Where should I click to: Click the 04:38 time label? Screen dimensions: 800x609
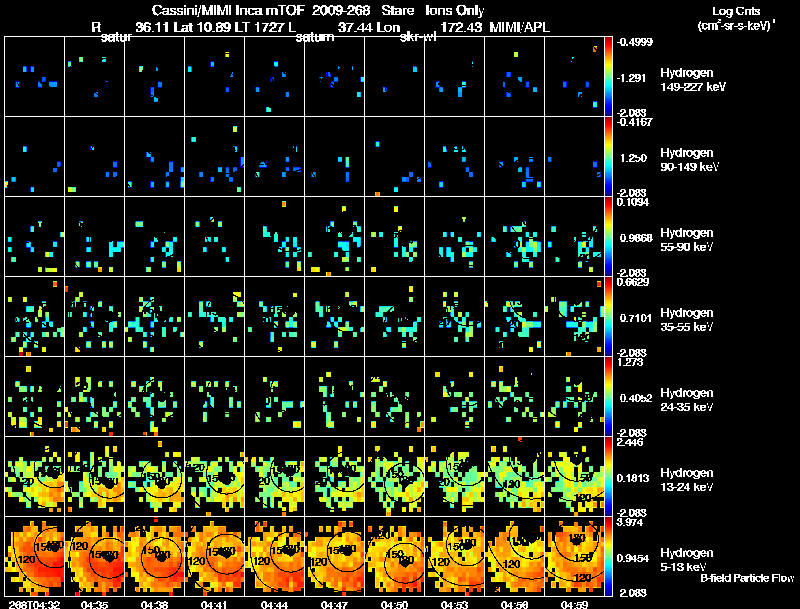pos(155,605)
